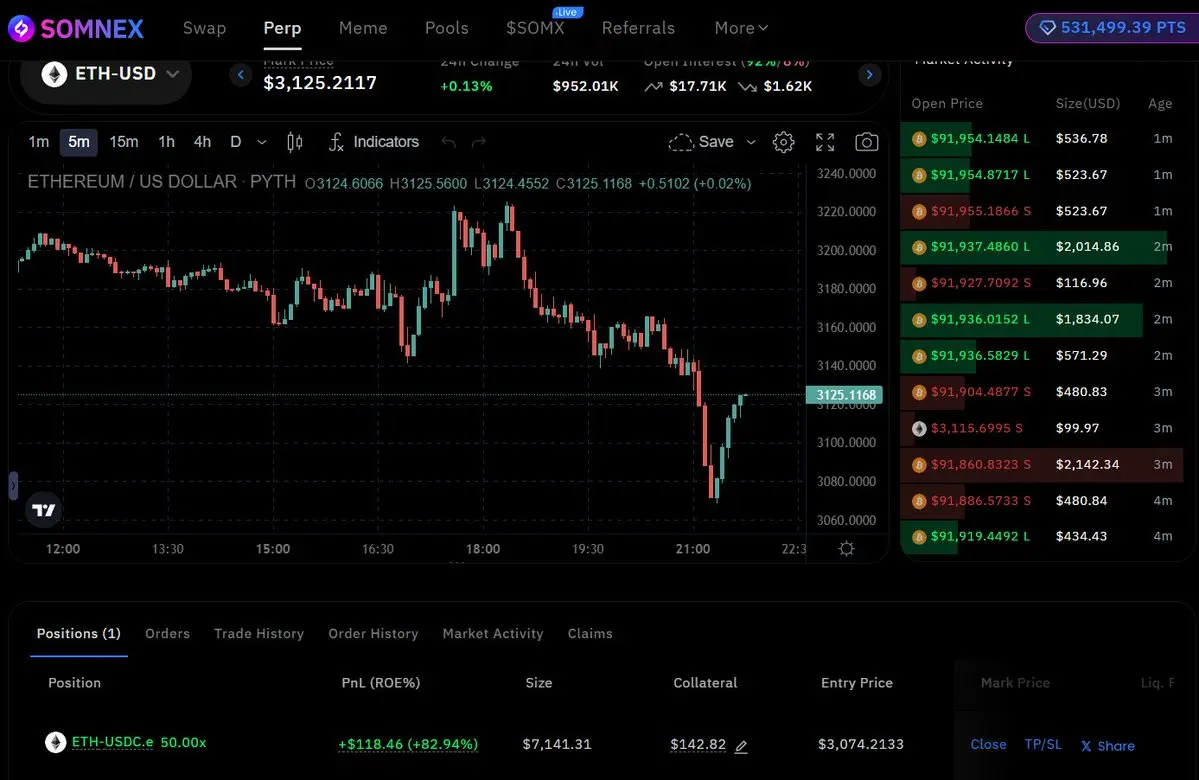The image size is (1199, 780).
Task: Open the candle chart style icon
Action: click(x=294, y=141)
